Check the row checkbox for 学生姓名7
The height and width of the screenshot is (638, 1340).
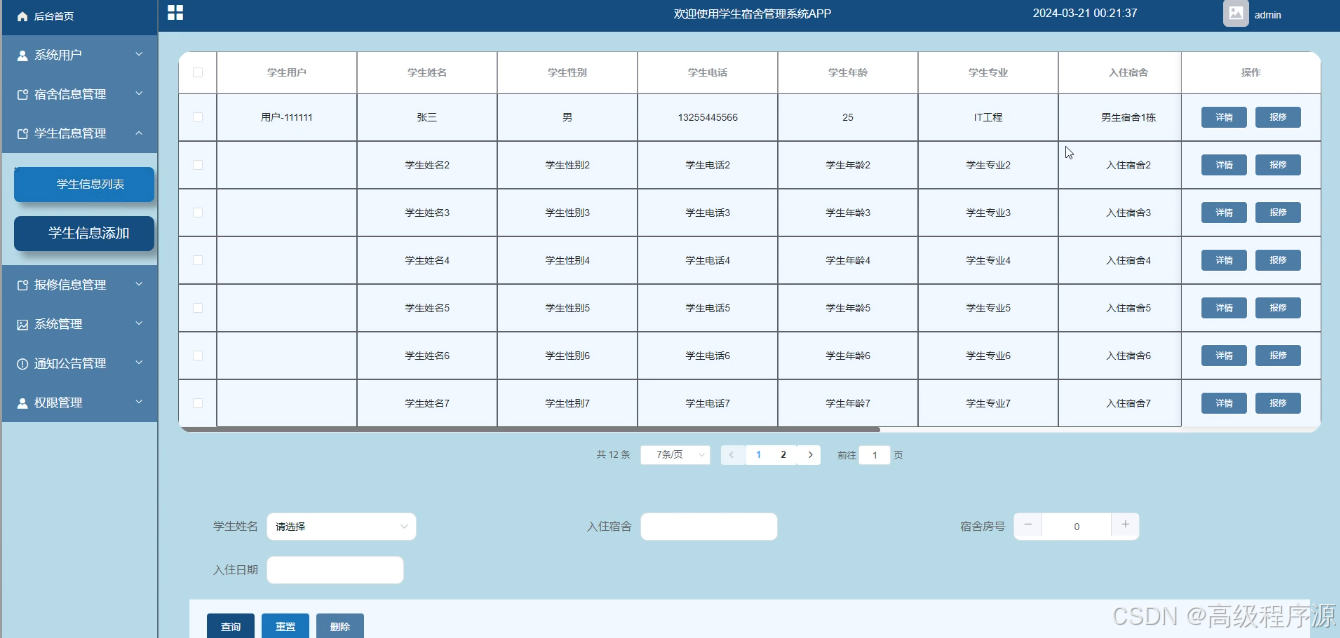coord(198,403)
